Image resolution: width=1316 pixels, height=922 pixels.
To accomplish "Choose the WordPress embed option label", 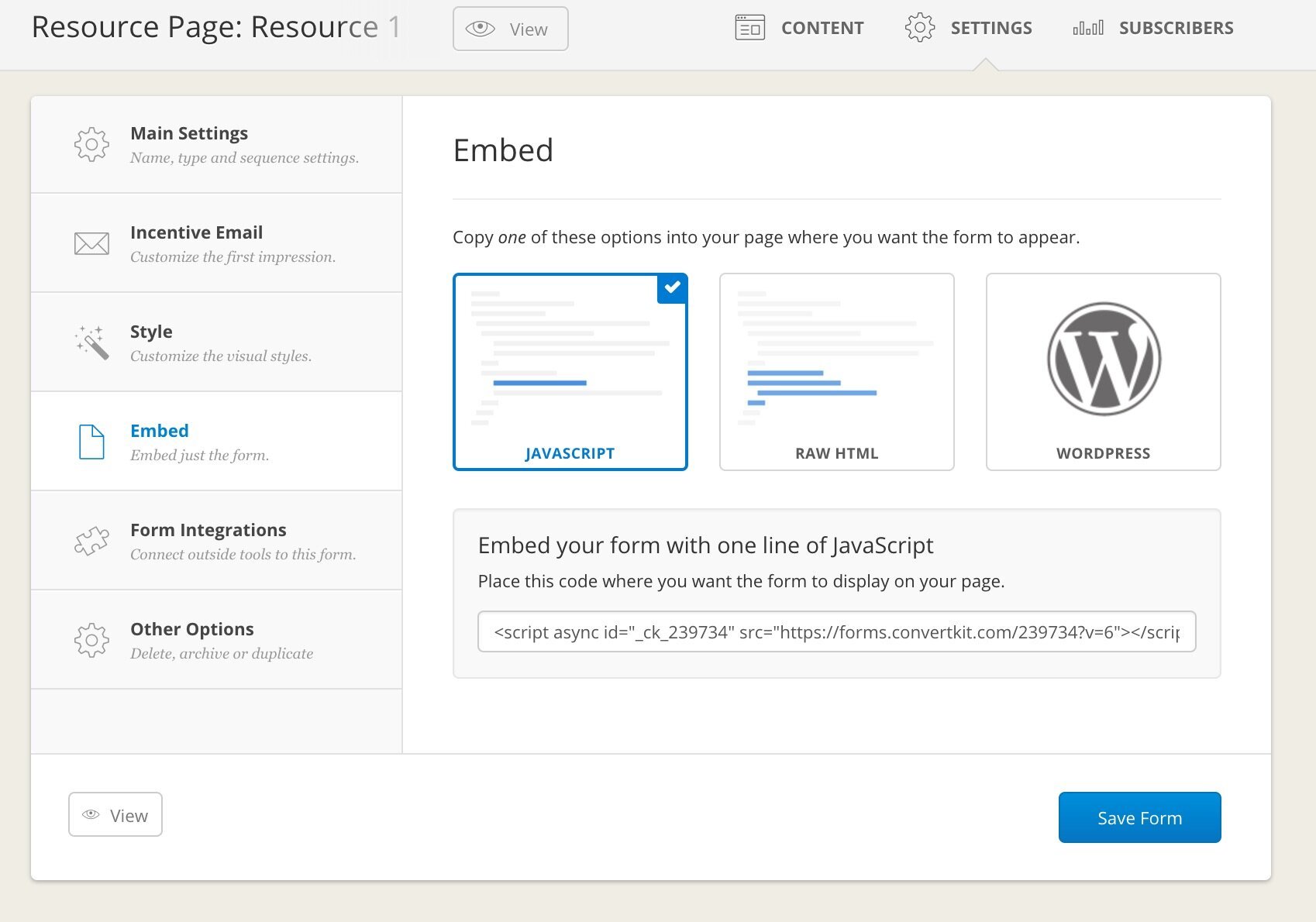I will 1104,453.
